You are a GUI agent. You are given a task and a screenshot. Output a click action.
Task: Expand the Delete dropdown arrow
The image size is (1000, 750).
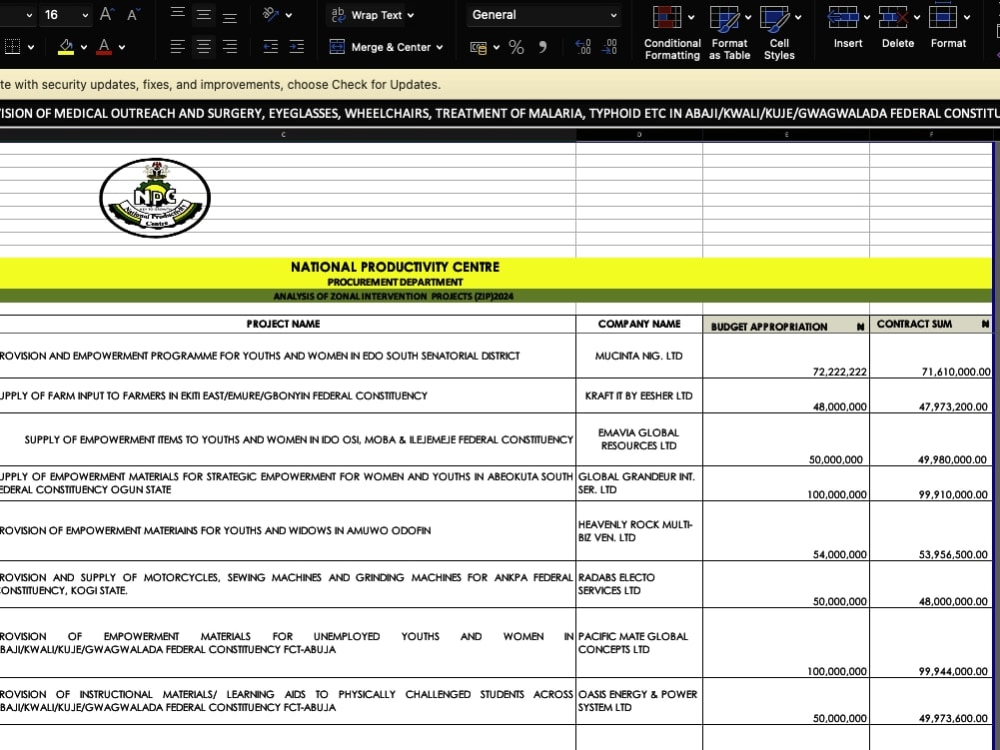[x=917, y=17]
